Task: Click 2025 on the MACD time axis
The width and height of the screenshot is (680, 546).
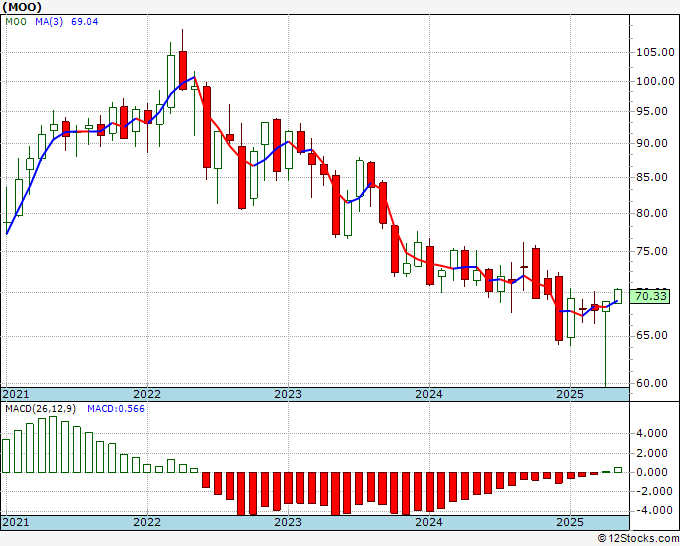Action: point(570,522)
